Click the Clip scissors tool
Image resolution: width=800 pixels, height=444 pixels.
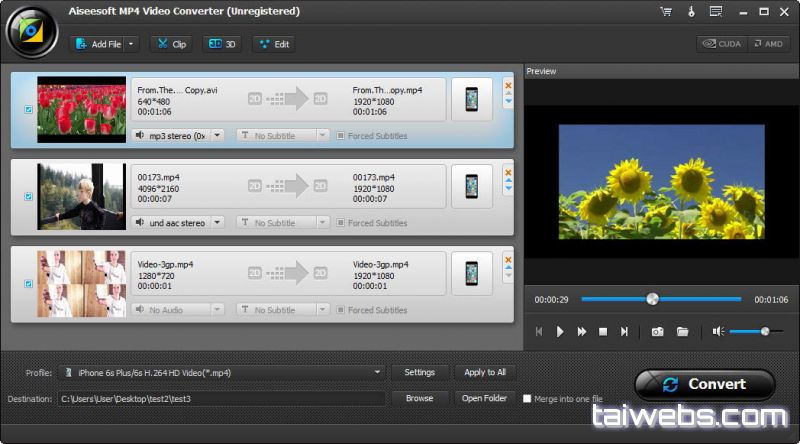click(x=170, y=44)
